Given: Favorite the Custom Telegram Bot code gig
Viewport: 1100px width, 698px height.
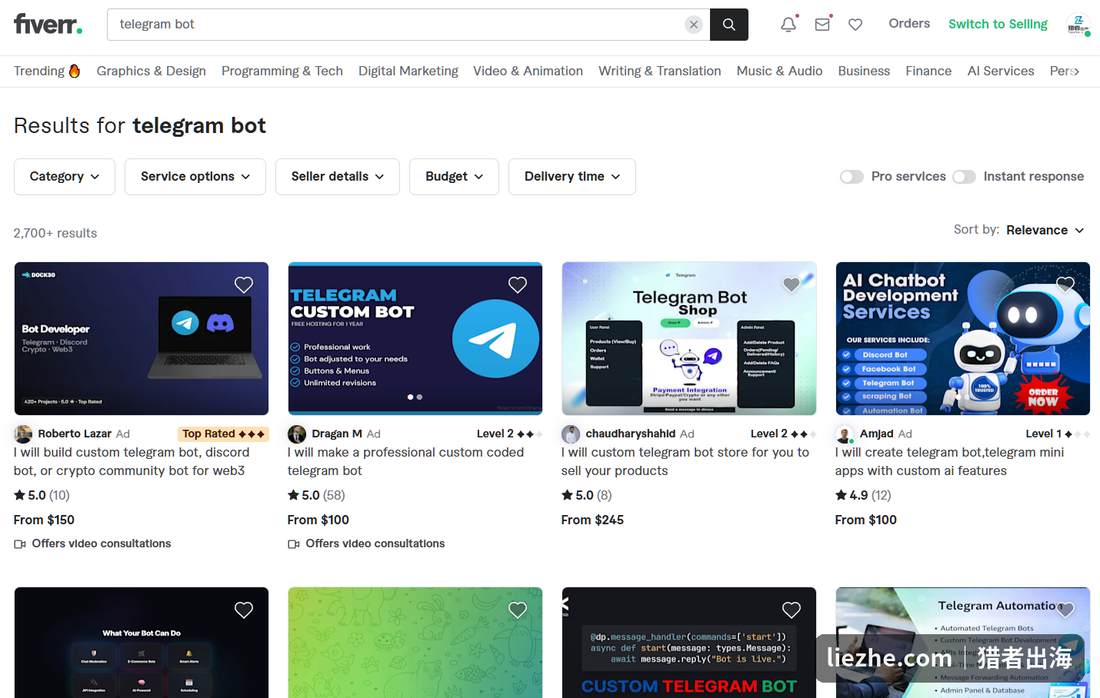Looking at the screenshot, I should click(791, 610).
